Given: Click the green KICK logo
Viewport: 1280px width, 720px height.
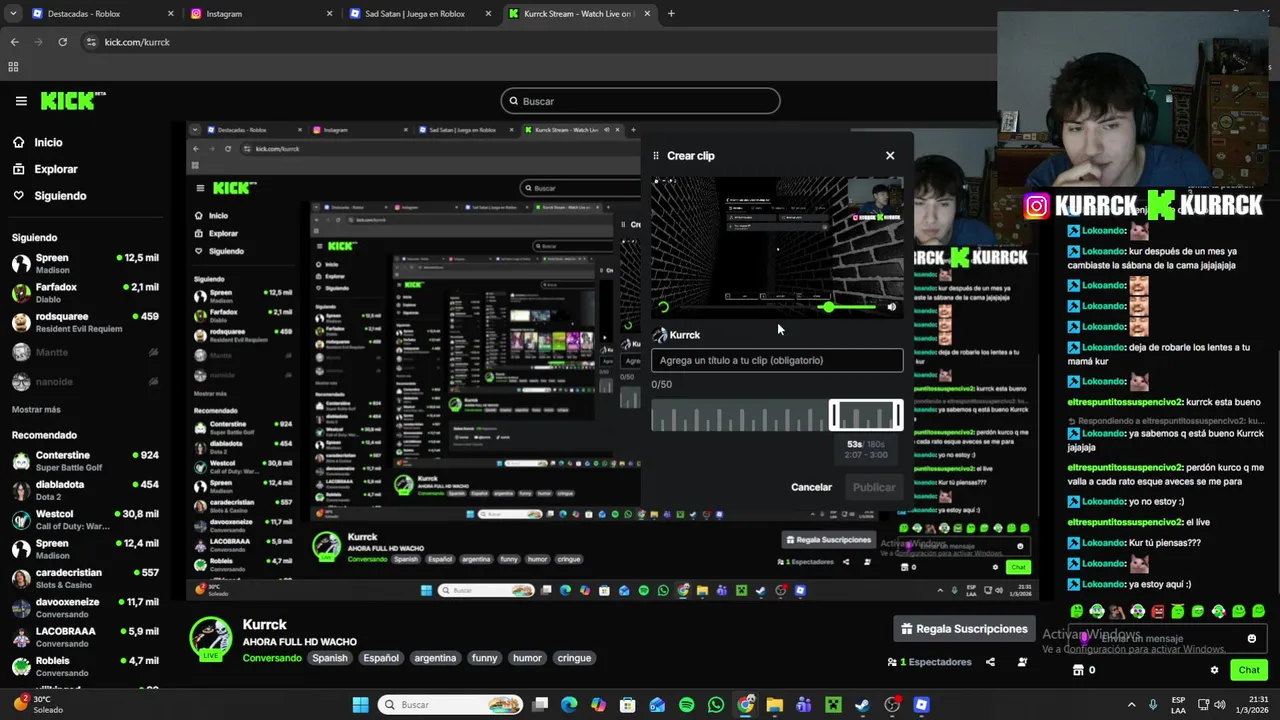Looking at the screenshot, I should (x=73, y=101).
